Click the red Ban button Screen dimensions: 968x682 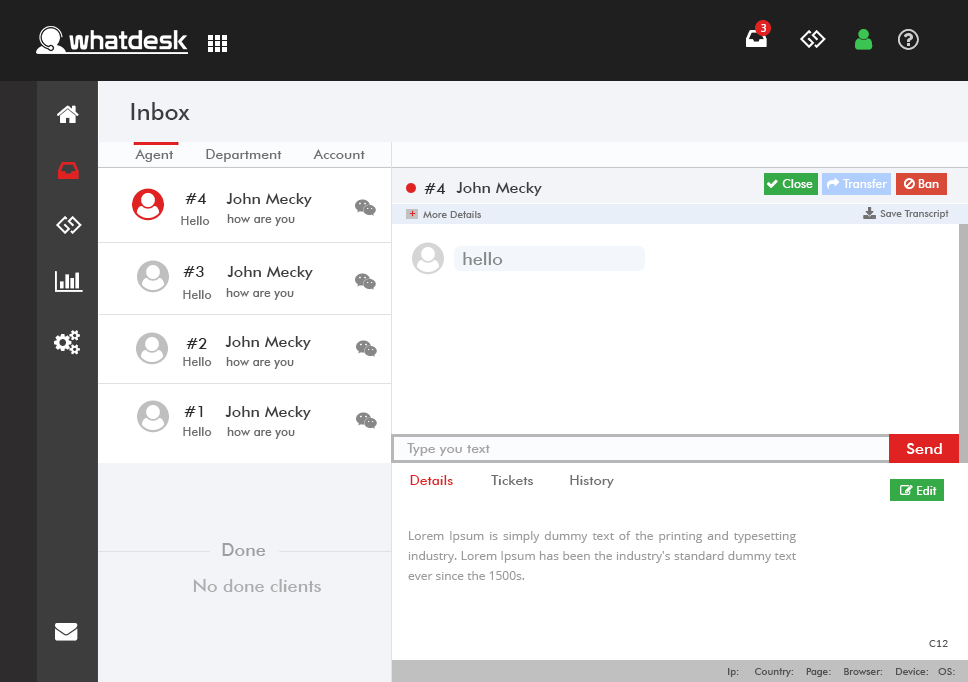[921, 184]
